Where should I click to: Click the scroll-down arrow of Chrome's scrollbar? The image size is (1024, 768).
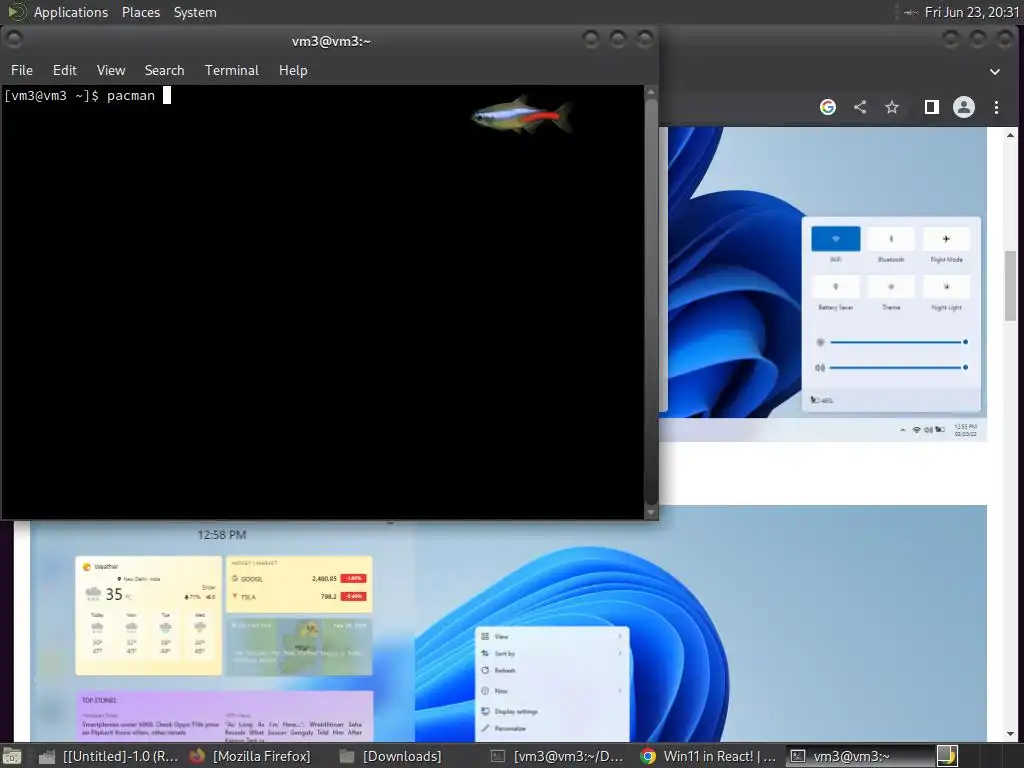1011,734
